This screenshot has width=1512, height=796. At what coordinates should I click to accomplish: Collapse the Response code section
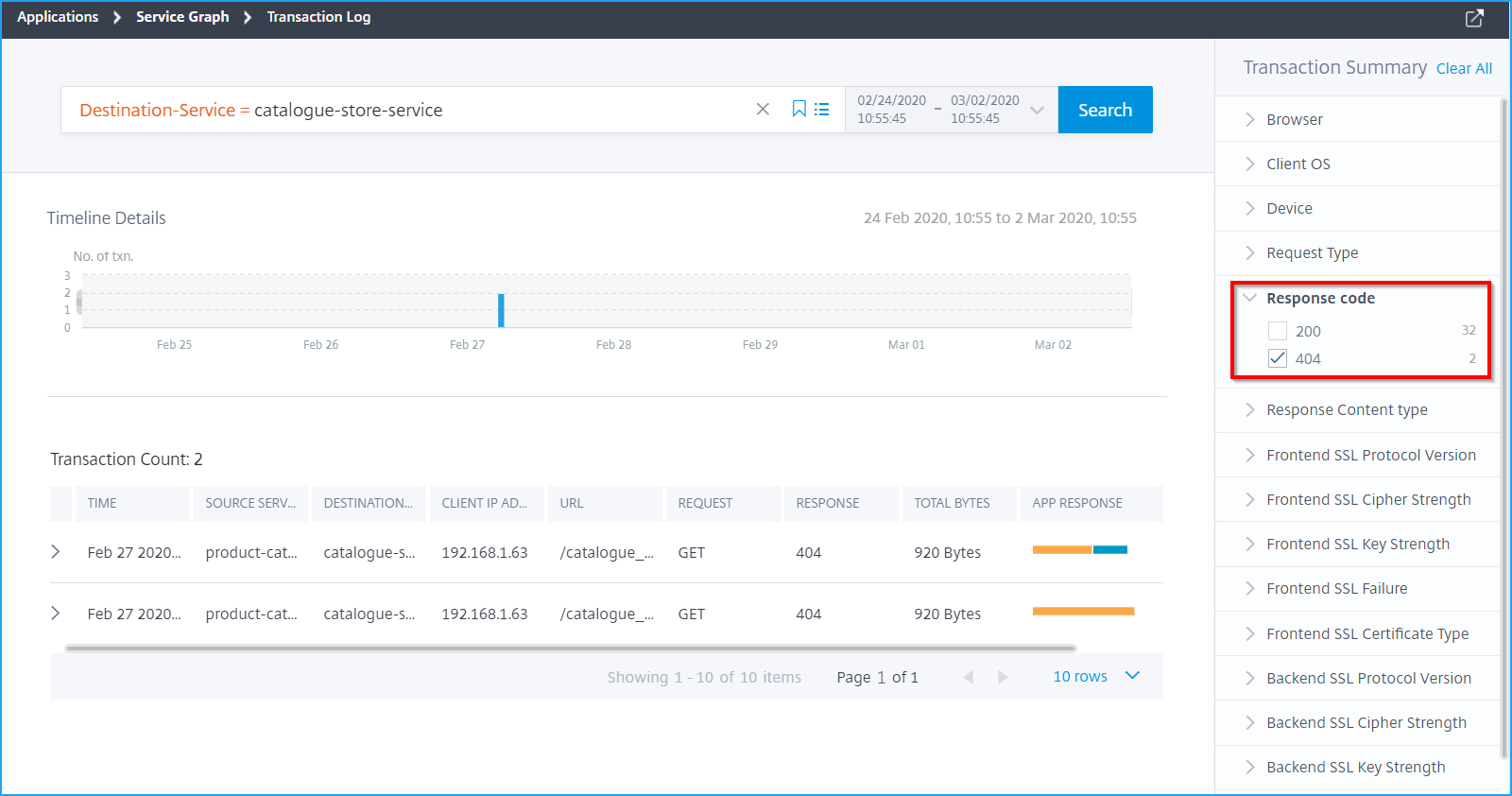click(x=1250, y=298)
